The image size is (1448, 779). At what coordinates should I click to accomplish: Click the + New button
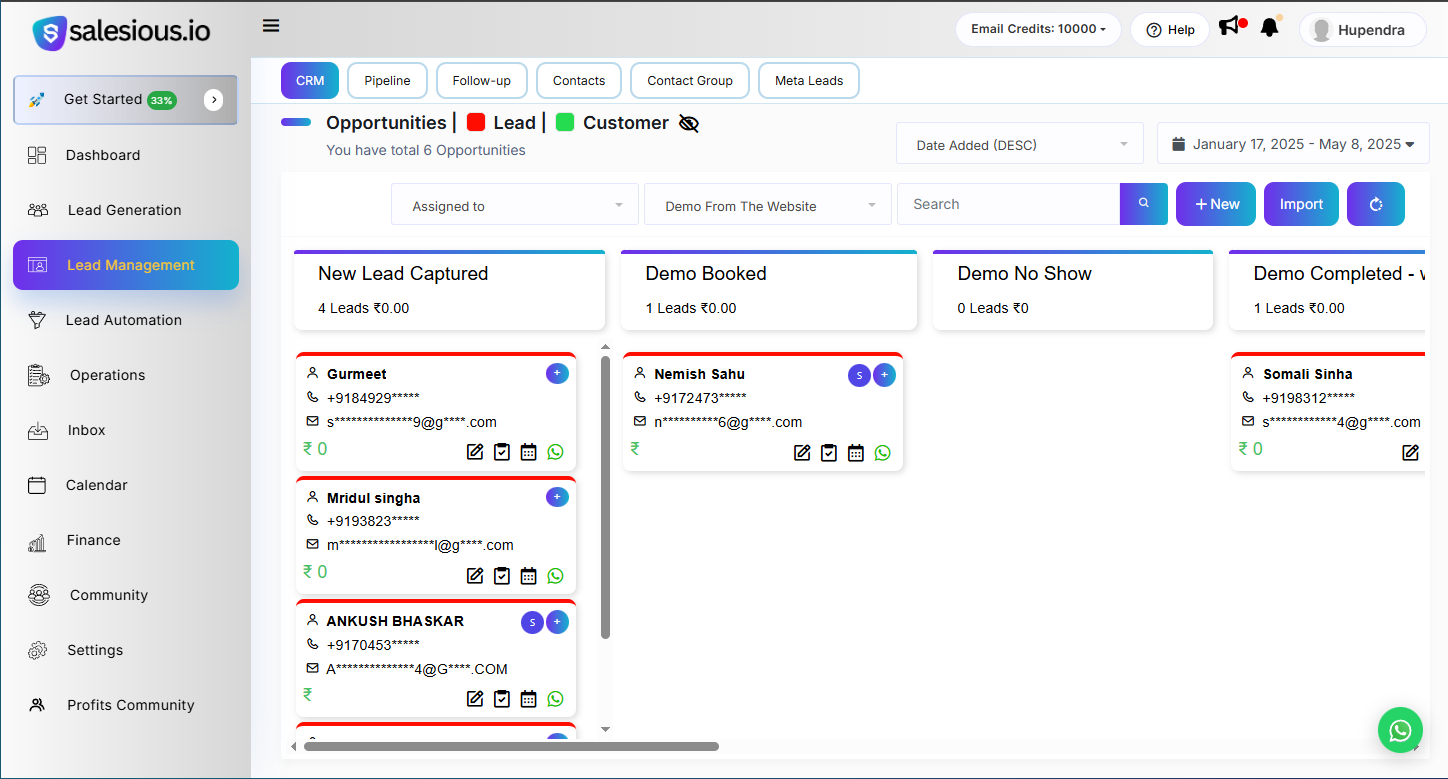(1216, 204)
